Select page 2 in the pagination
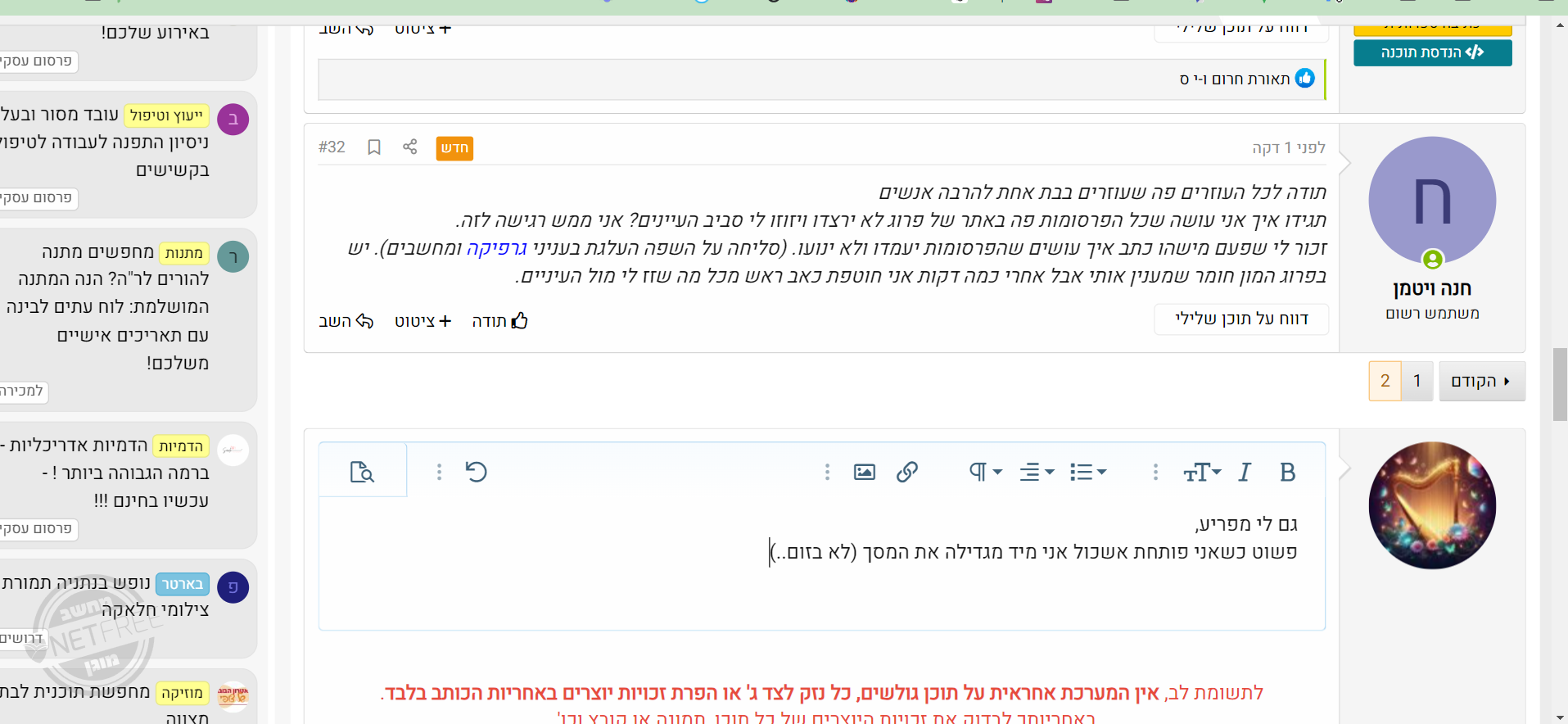 point(1385,381)
